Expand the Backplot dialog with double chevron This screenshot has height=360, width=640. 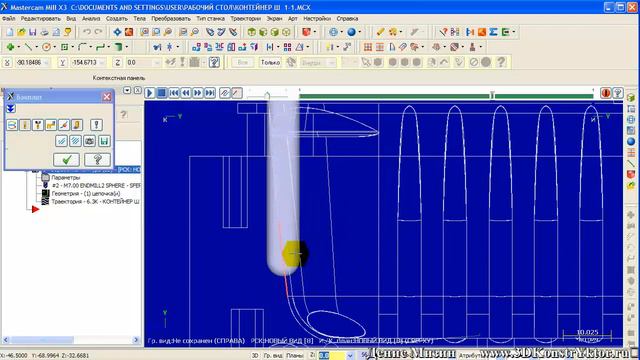(11, 109)
